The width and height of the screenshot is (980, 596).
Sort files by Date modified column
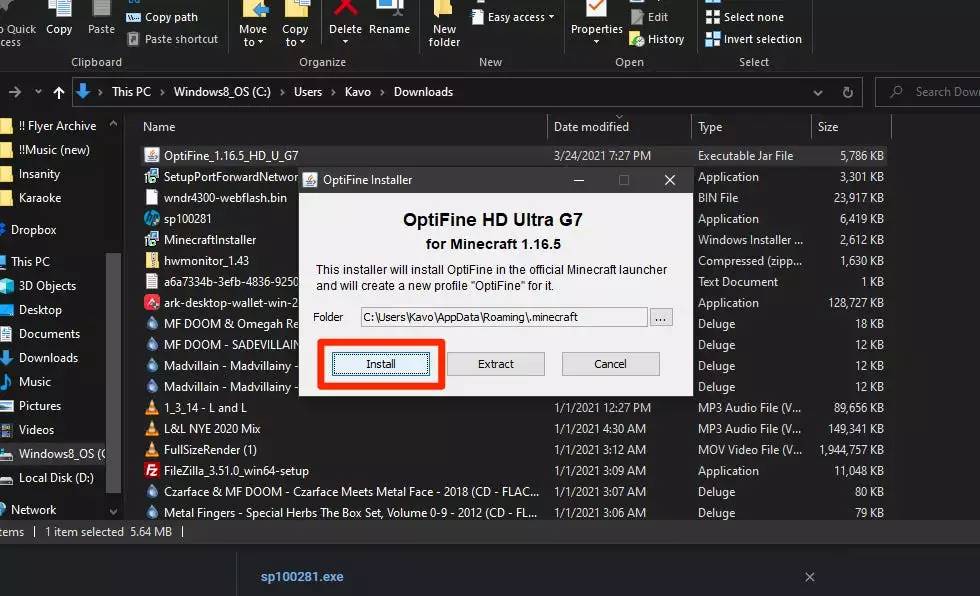(591, 127)
